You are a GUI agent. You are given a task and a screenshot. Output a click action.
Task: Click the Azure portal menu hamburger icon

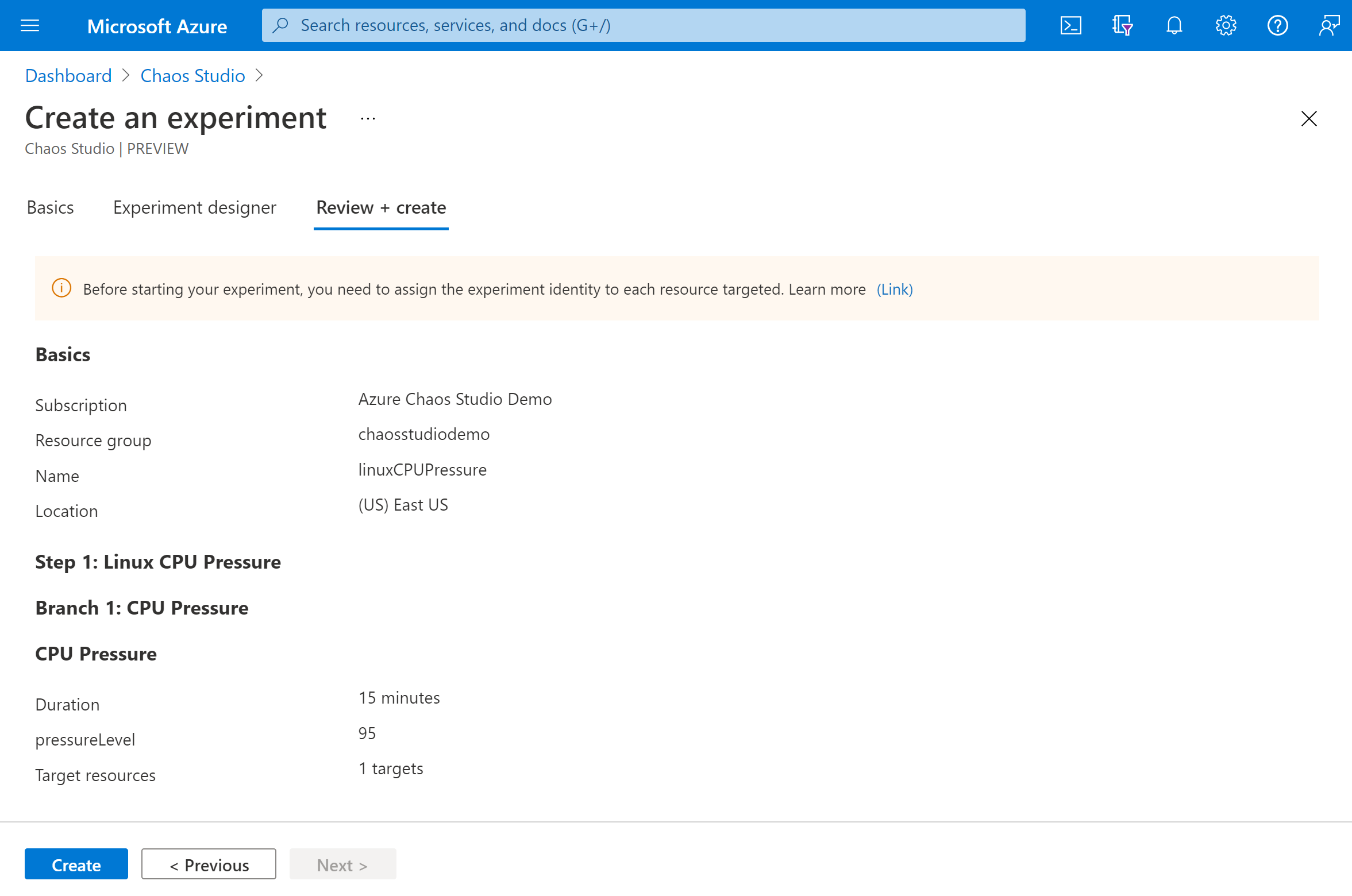click(x=30, y=25)
